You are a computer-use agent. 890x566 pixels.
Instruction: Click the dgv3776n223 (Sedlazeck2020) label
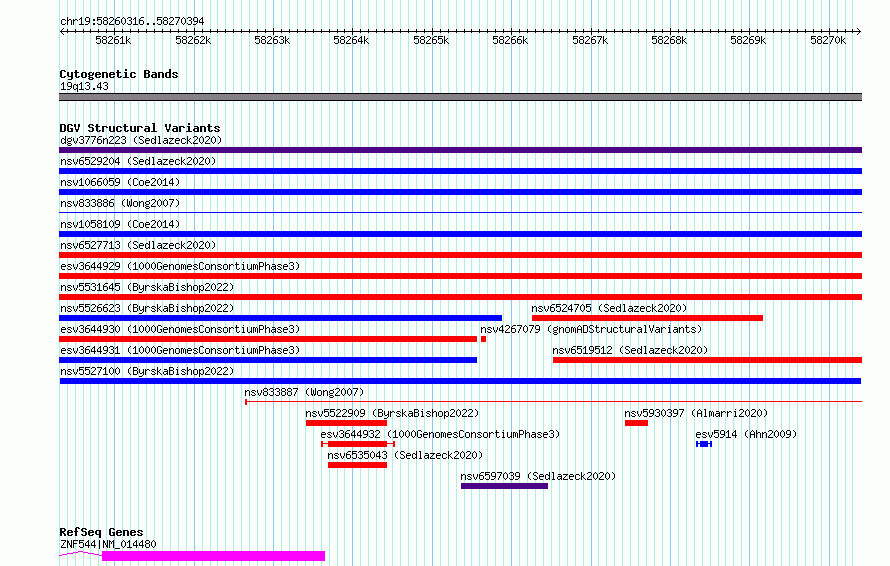(141, 140)
